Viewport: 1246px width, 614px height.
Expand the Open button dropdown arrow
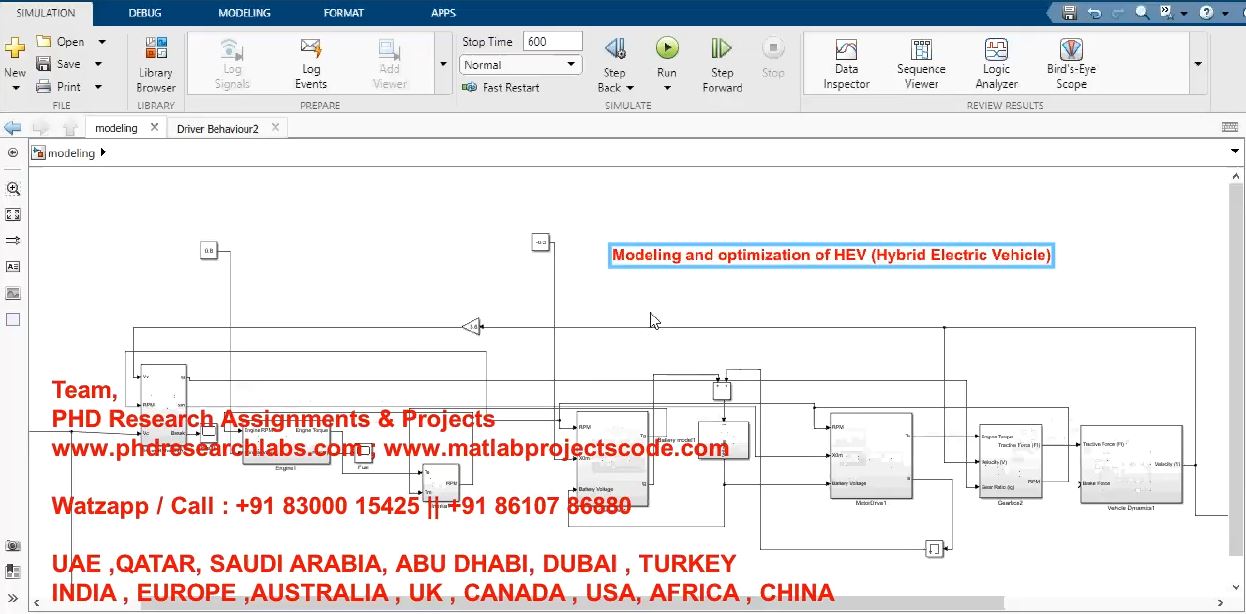point(102,42)
